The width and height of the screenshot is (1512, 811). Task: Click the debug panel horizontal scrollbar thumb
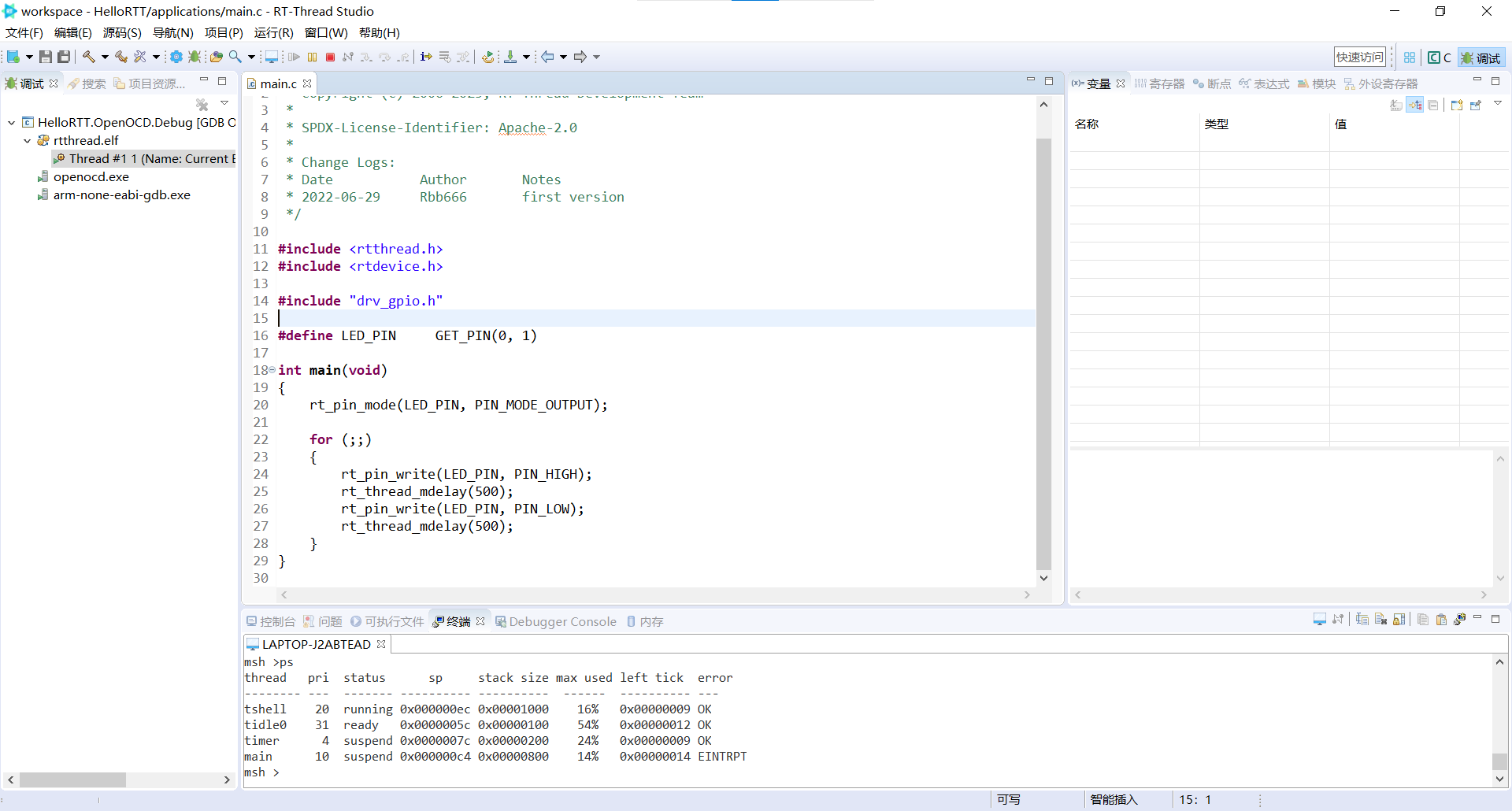pyautogui.click(x=72, y=780)
